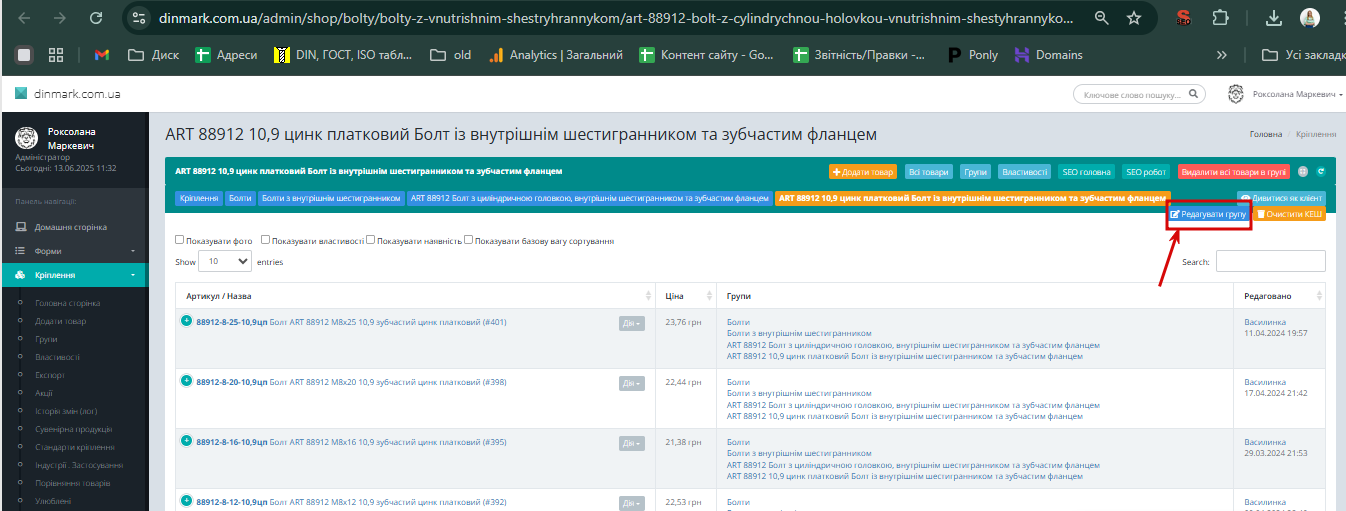Click Дивитися як клієнт button
Screen dimensions: 1346x511
[x=1281, y=198]
